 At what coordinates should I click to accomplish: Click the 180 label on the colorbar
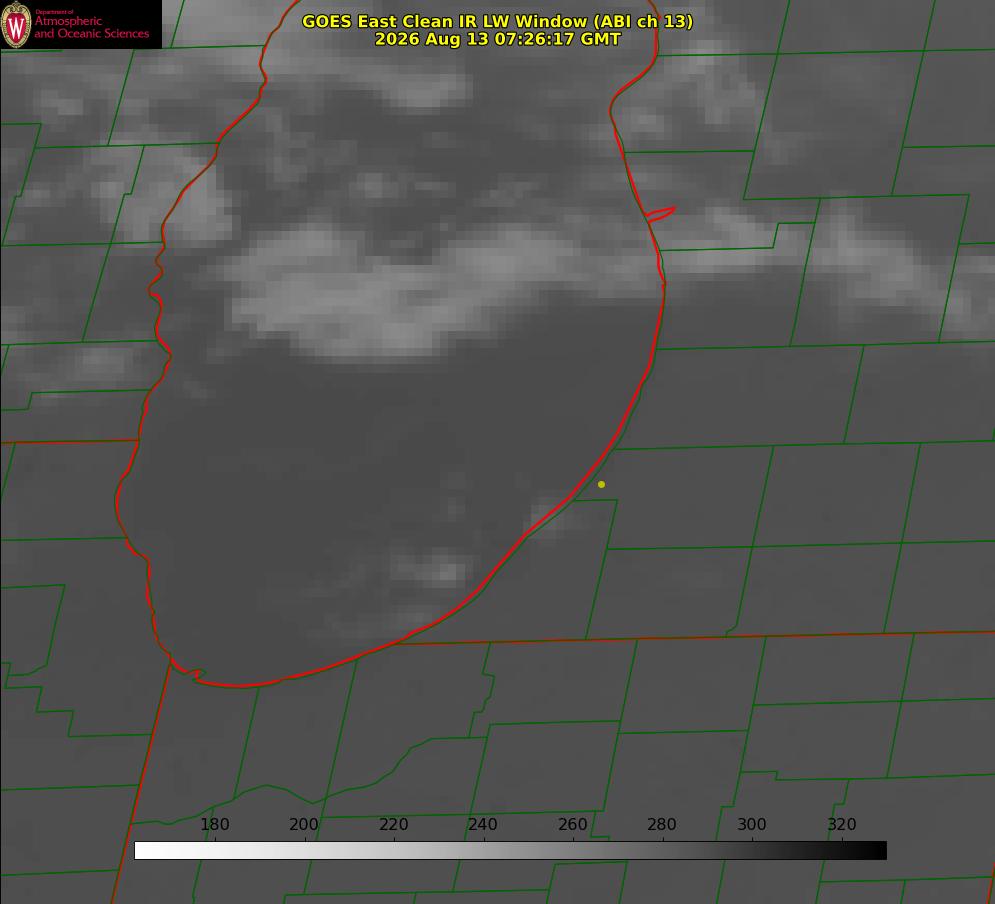(x=214, y=824)
